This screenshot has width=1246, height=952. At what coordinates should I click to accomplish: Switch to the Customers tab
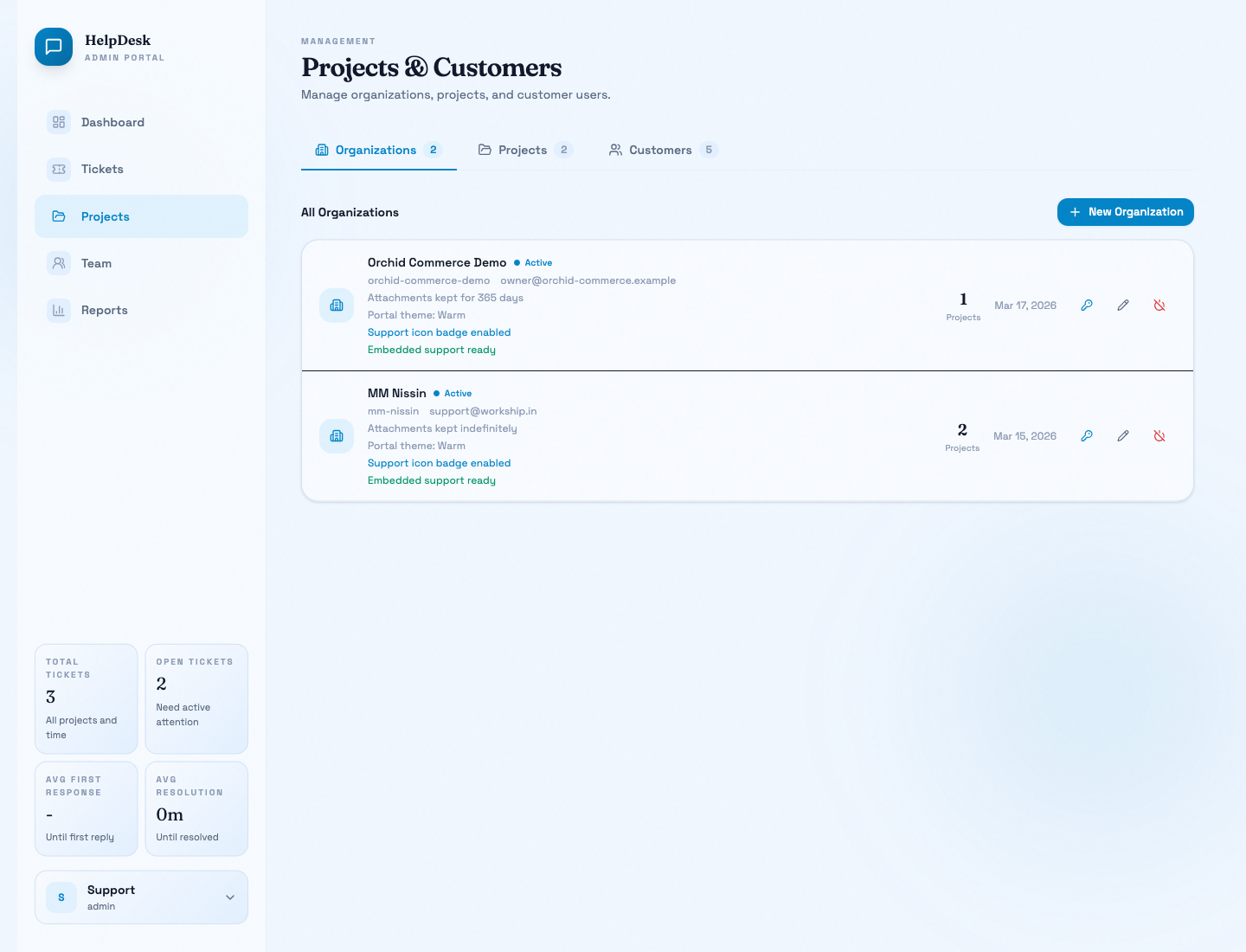[x=662, y=150]
